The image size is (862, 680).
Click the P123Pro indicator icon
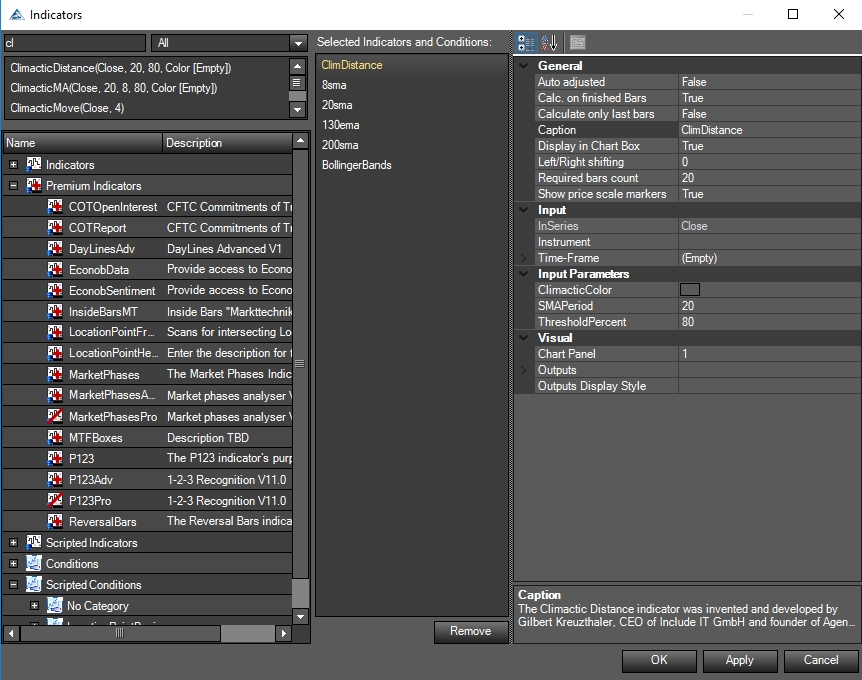click(x=55, y=501)
